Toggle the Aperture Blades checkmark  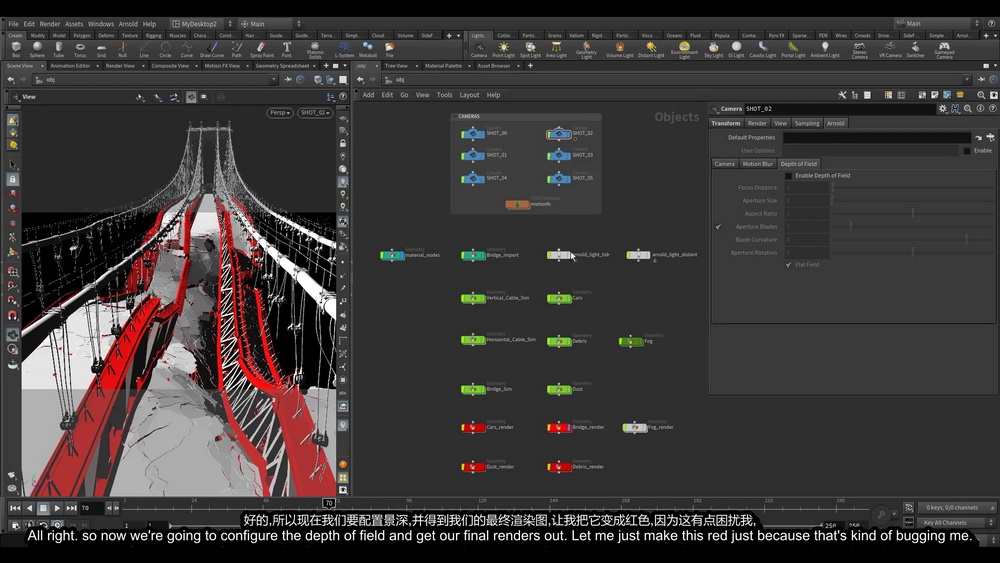pos(718,226)
